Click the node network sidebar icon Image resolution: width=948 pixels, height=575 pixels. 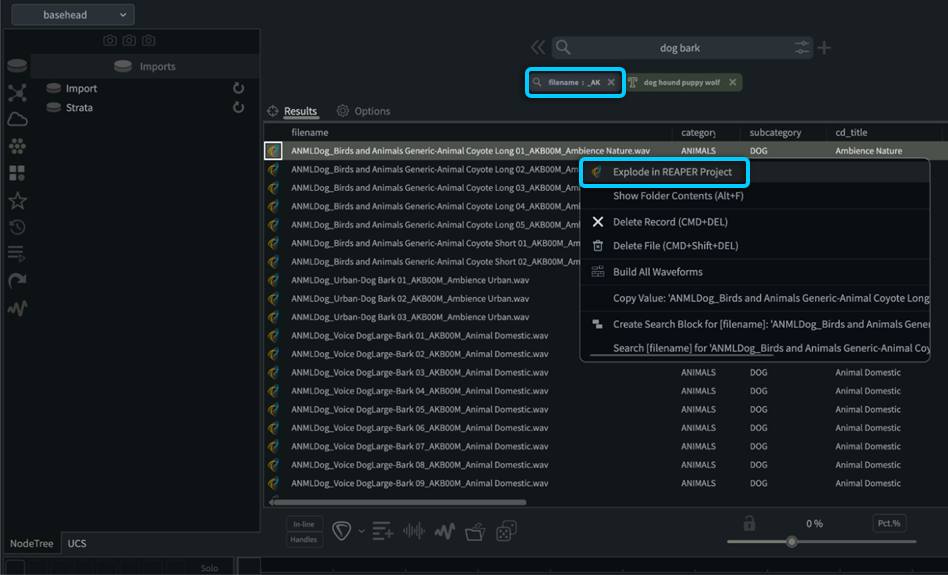coord(17,93)
